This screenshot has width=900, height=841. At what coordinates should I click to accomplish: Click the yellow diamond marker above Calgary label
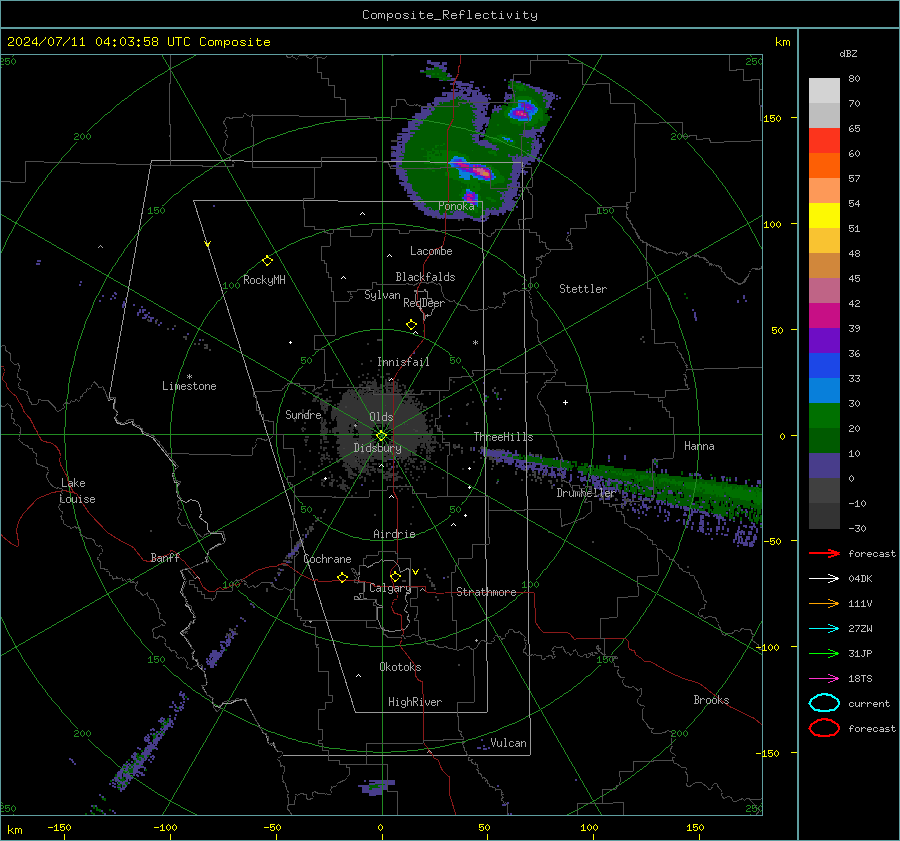click(395, 576)
